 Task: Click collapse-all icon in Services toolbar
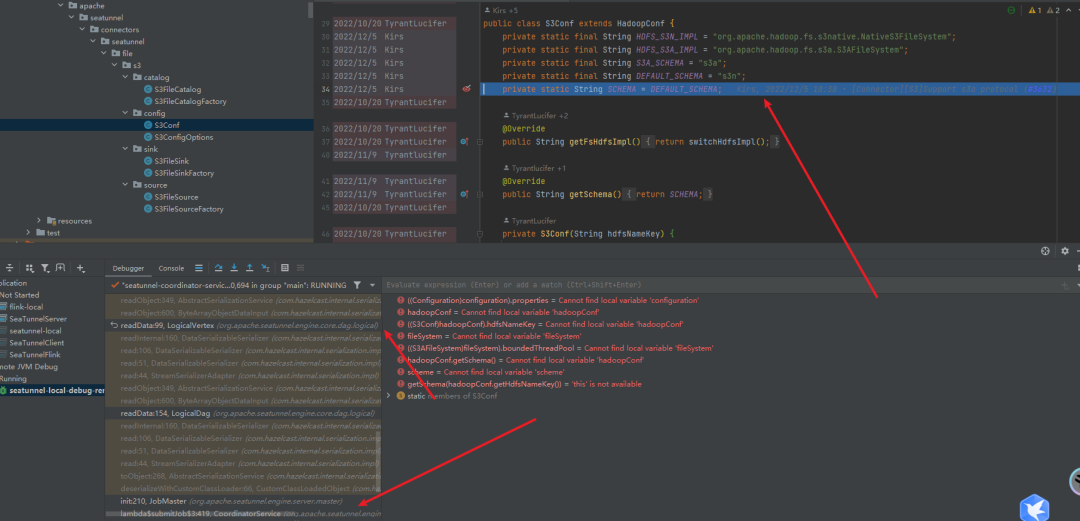pyautogui.click(x=10, y=267)
